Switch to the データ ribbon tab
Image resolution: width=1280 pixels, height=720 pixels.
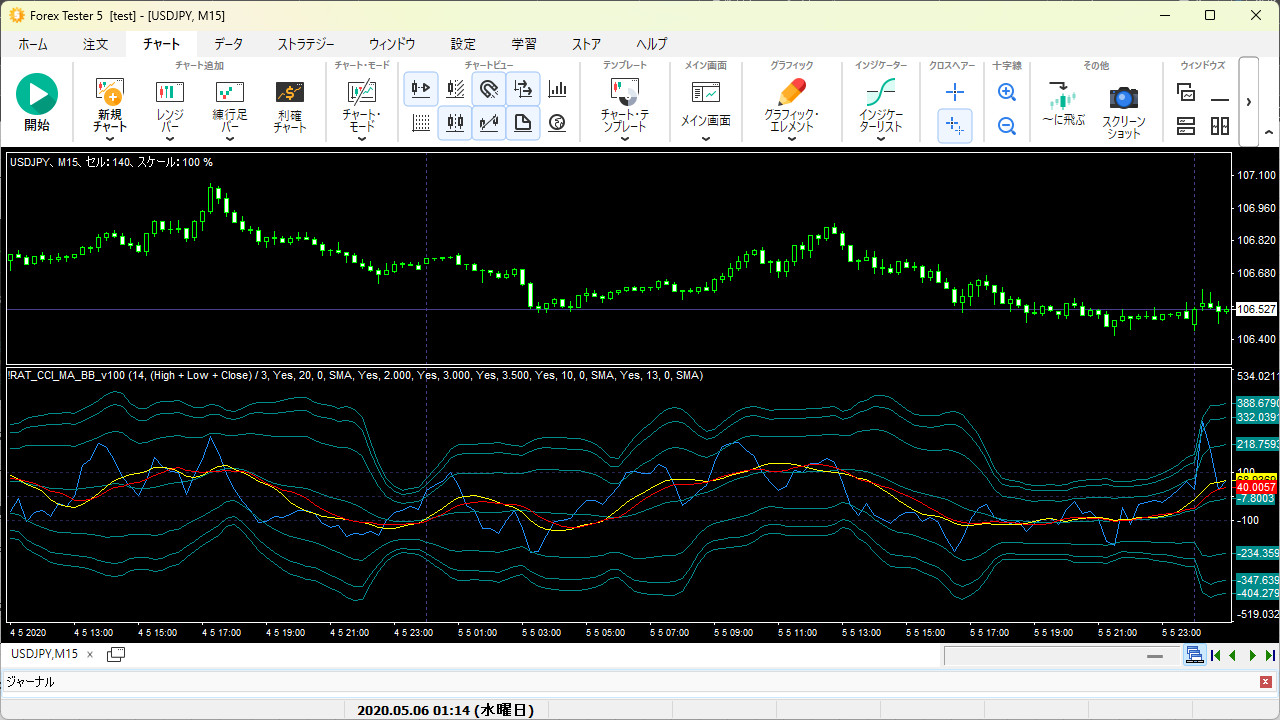point(228,44)
